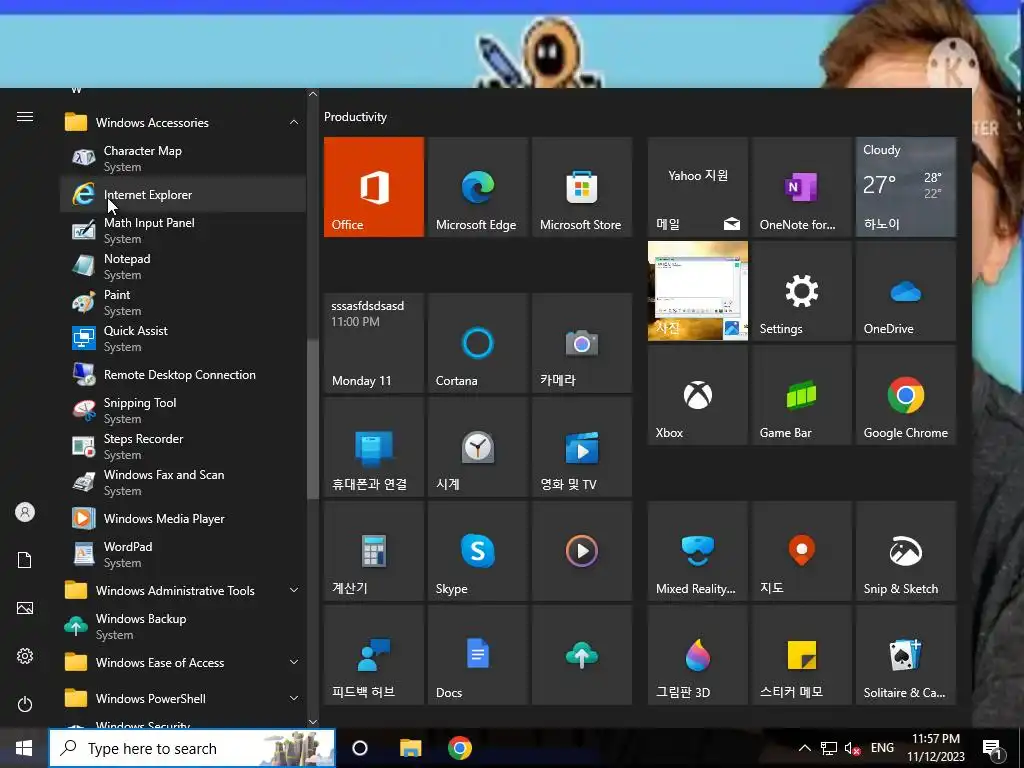Expand the start menu hamburger navigation
This screenshot has width=1024, height=768.
coord(25,116)
